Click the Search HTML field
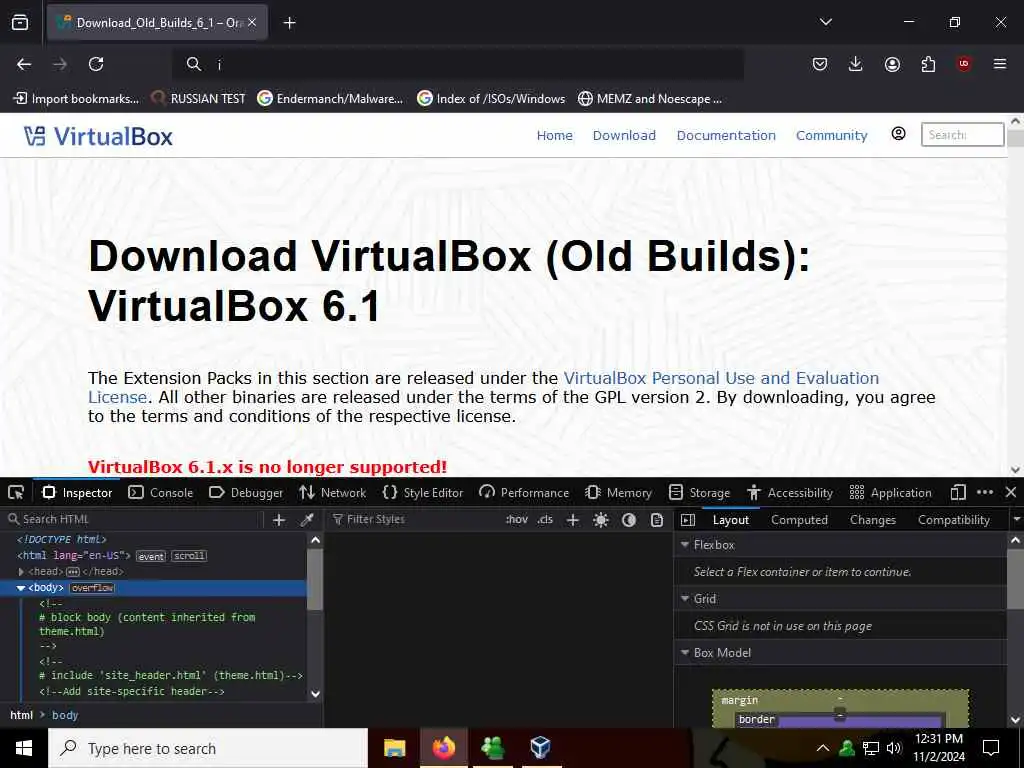Viewport: 1024px width, 768px height. [134, 519]
